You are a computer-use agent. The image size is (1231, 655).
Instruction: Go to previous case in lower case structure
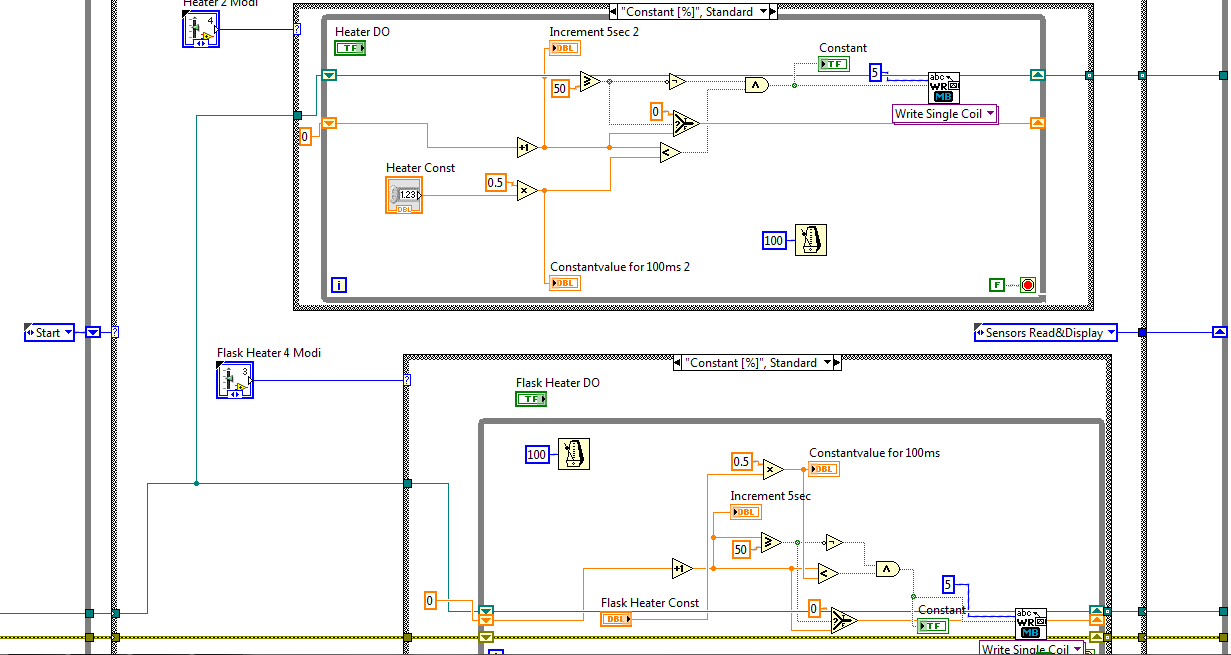(x=679, y=363)
